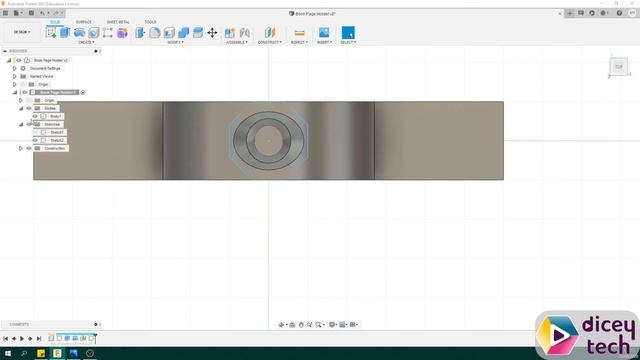Select the Extrude tool

pos(65,32)
